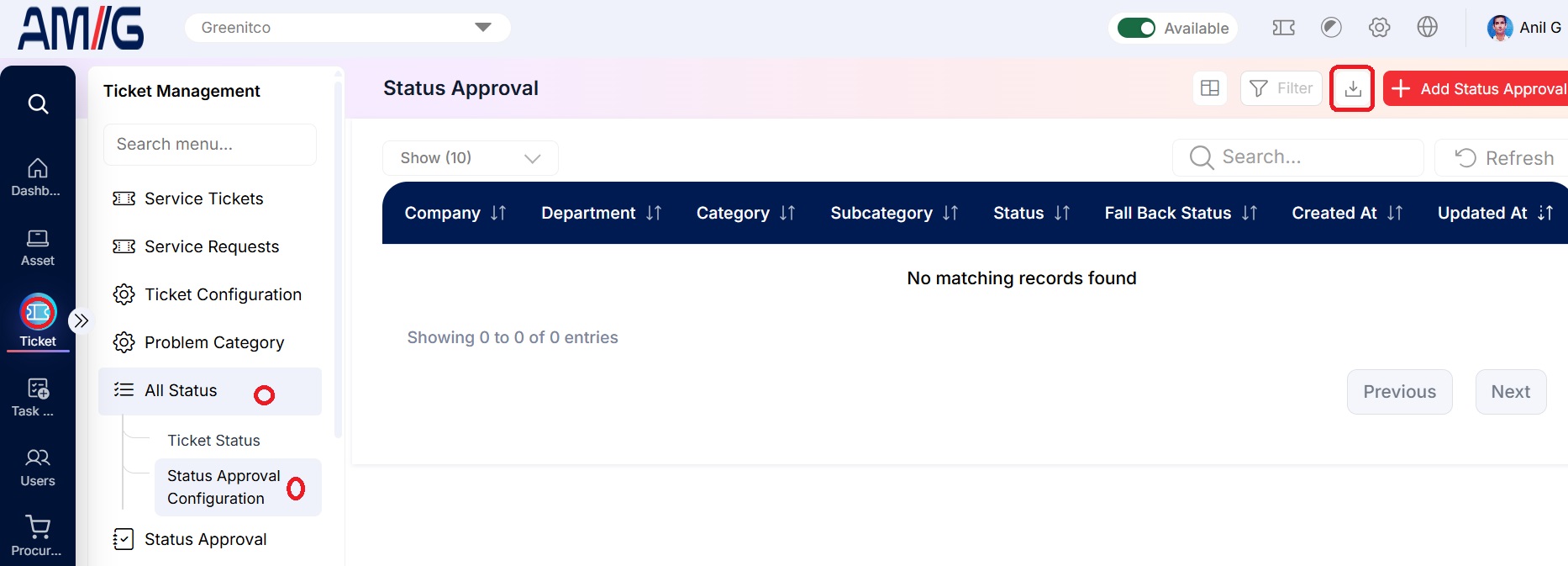Open Anil G profile avatar

click(x=1499, y=28)
